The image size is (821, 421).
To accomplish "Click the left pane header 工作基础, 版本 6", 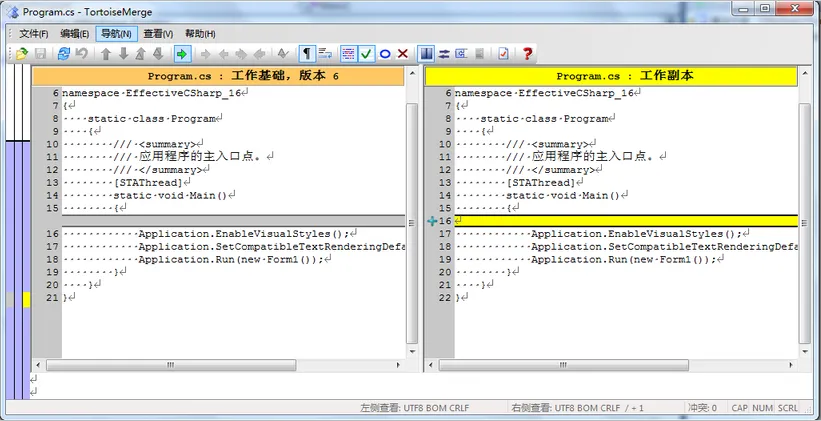I will pos(218,76).
